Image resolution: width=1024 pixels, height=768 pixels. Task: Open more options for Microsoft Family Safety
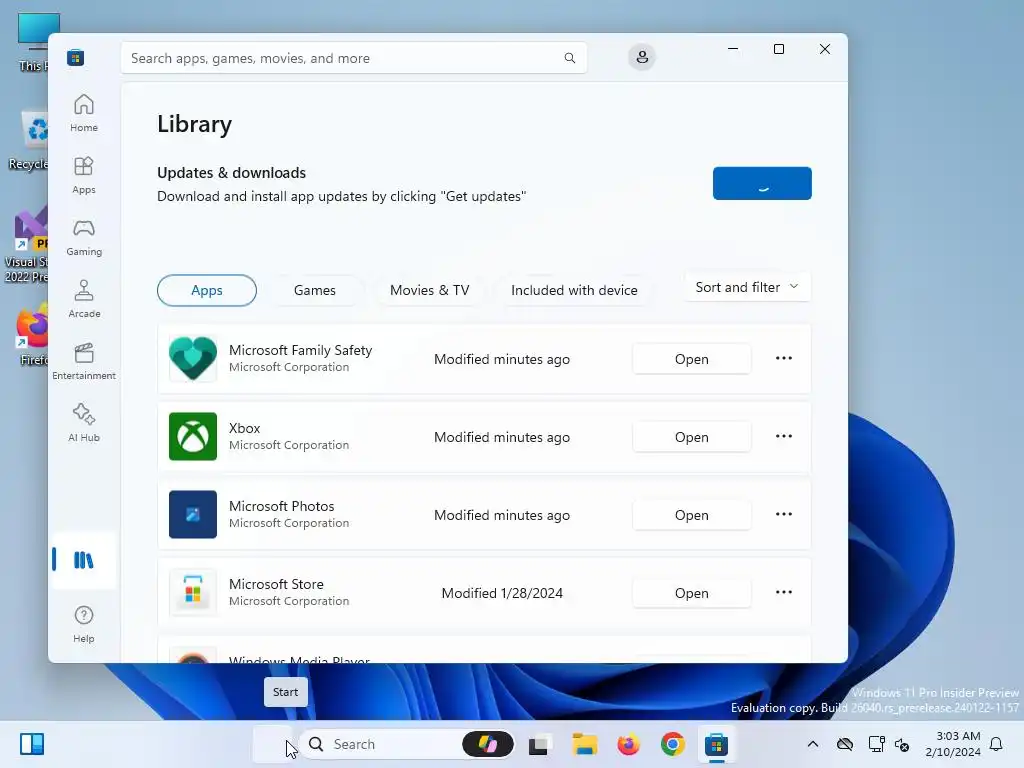[x=784, y=359]
